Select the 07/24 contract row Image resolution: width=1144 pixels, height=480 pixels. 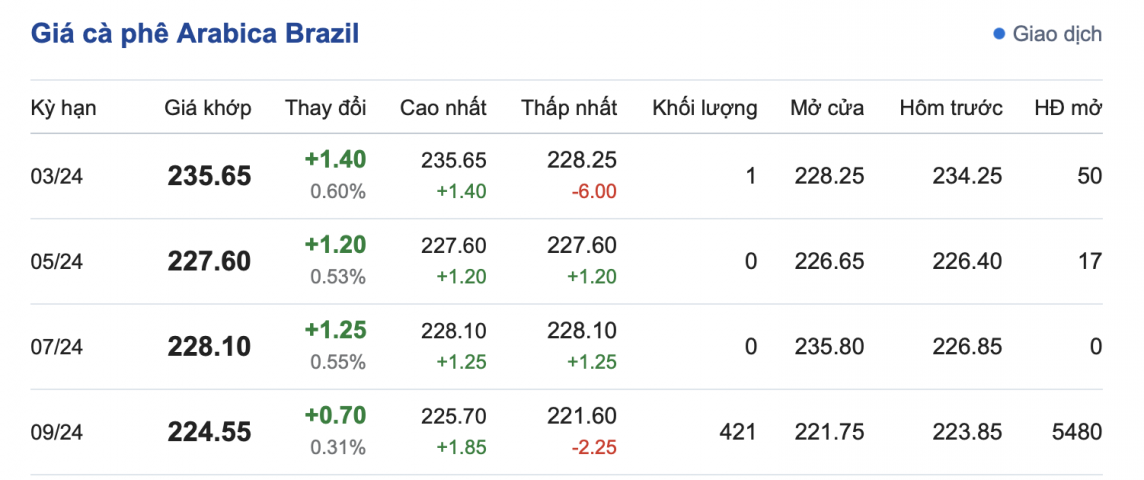57,347
